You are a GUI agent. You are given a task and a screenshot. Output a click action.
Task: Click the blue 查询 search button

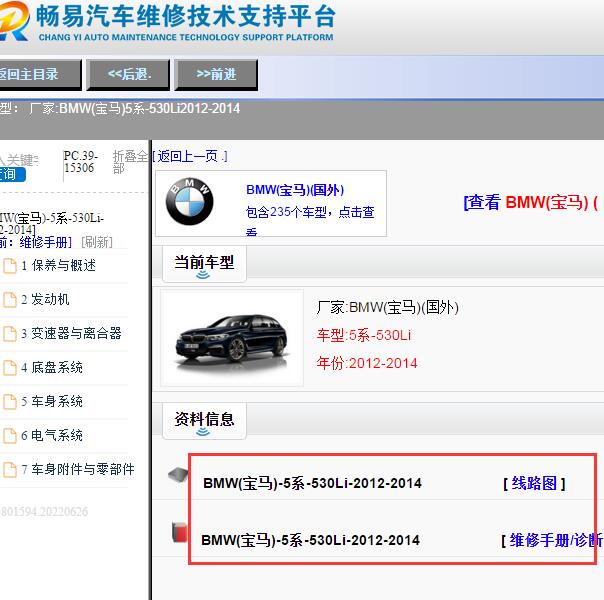pos(12,174)
